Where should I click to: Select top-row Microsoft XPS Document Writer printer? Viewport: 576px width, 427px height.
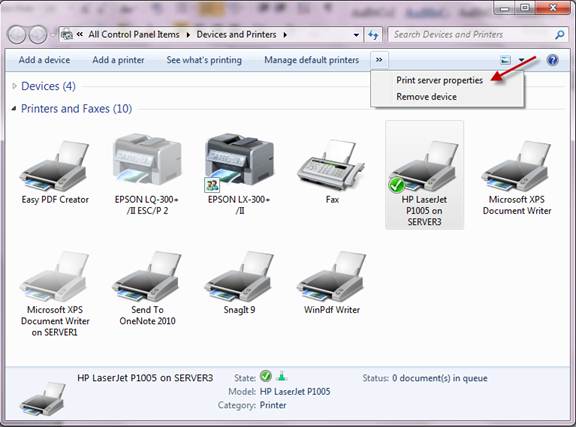(517, 177)
